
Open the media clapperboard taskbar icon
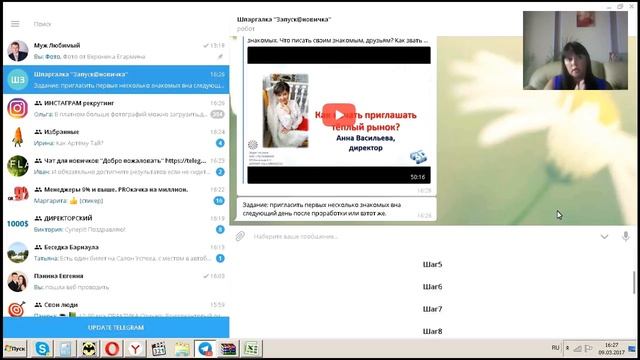coord(159,349)
